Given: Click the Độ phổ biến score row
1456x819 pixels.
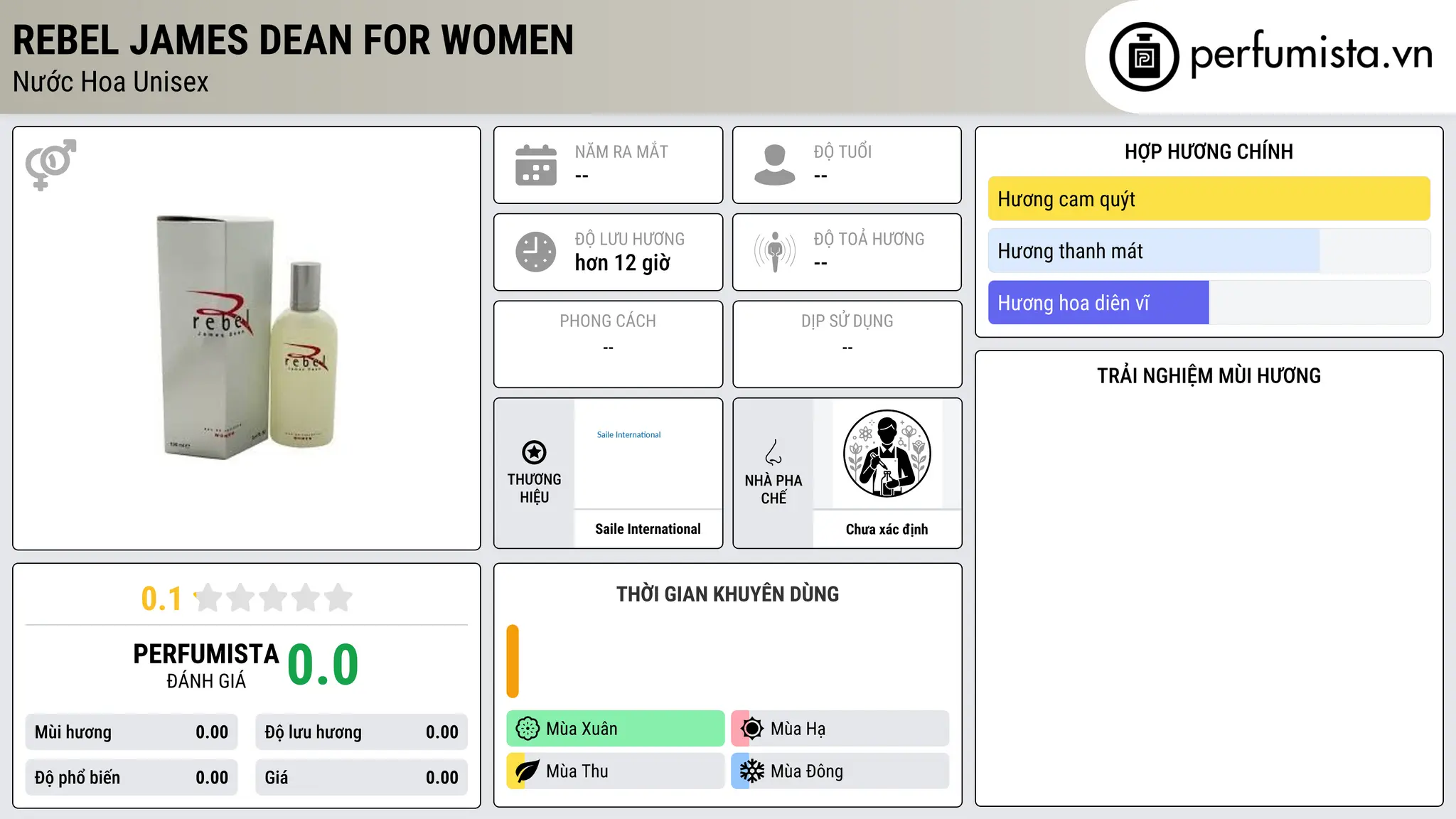Looking at the screenshot, I should [x=132, y=778].
